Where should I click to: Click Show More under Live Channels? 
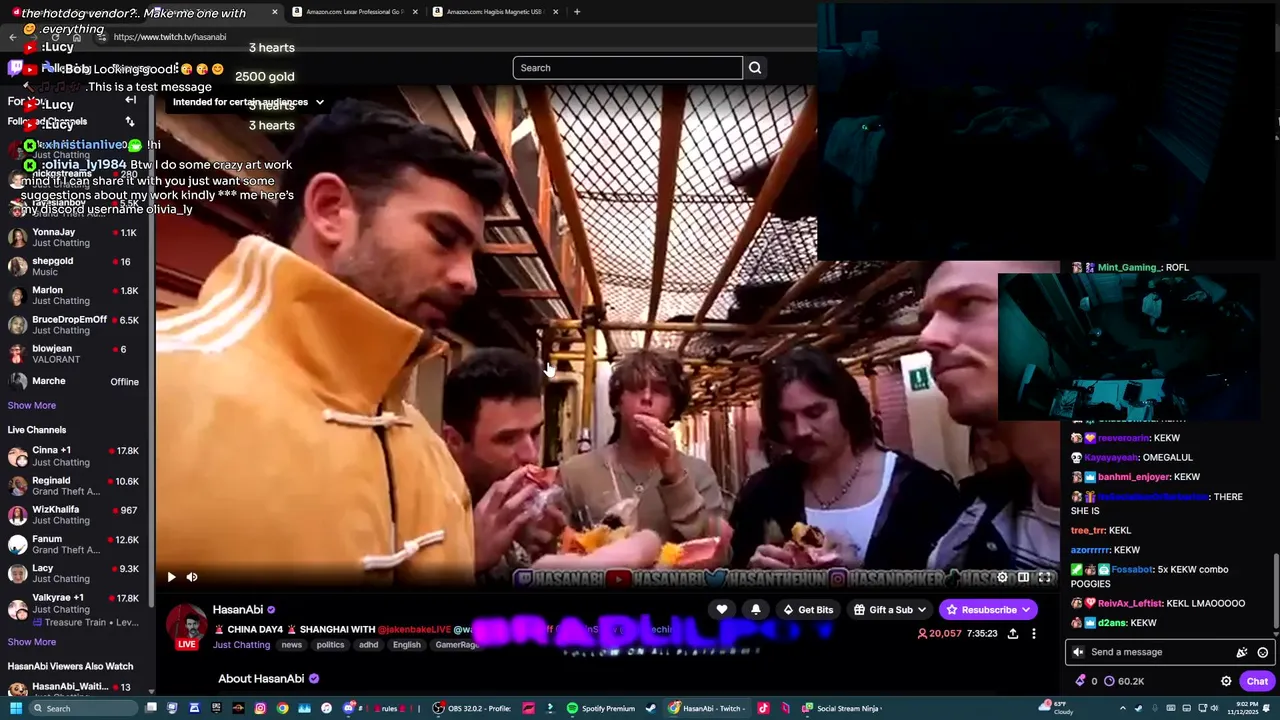[32, 642]
